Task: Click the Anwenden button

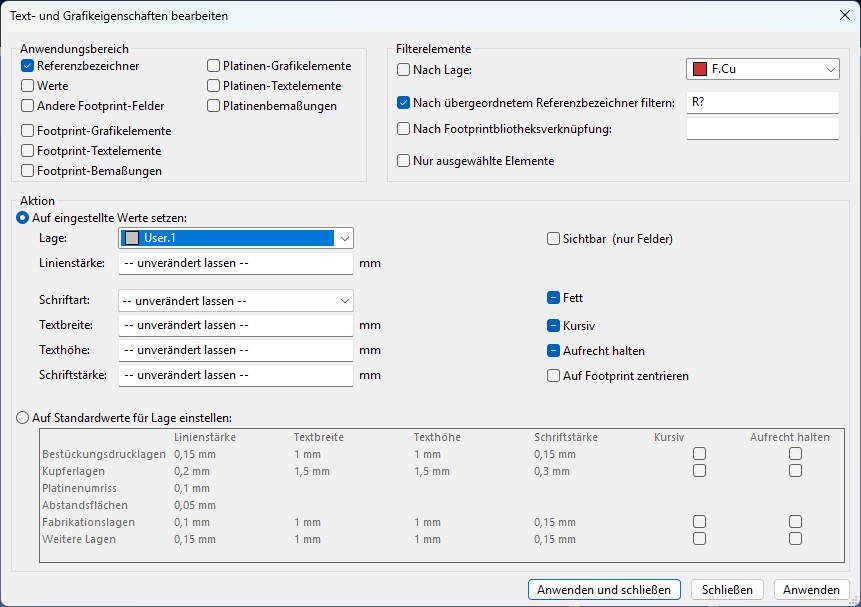Action: pos(811,589)
